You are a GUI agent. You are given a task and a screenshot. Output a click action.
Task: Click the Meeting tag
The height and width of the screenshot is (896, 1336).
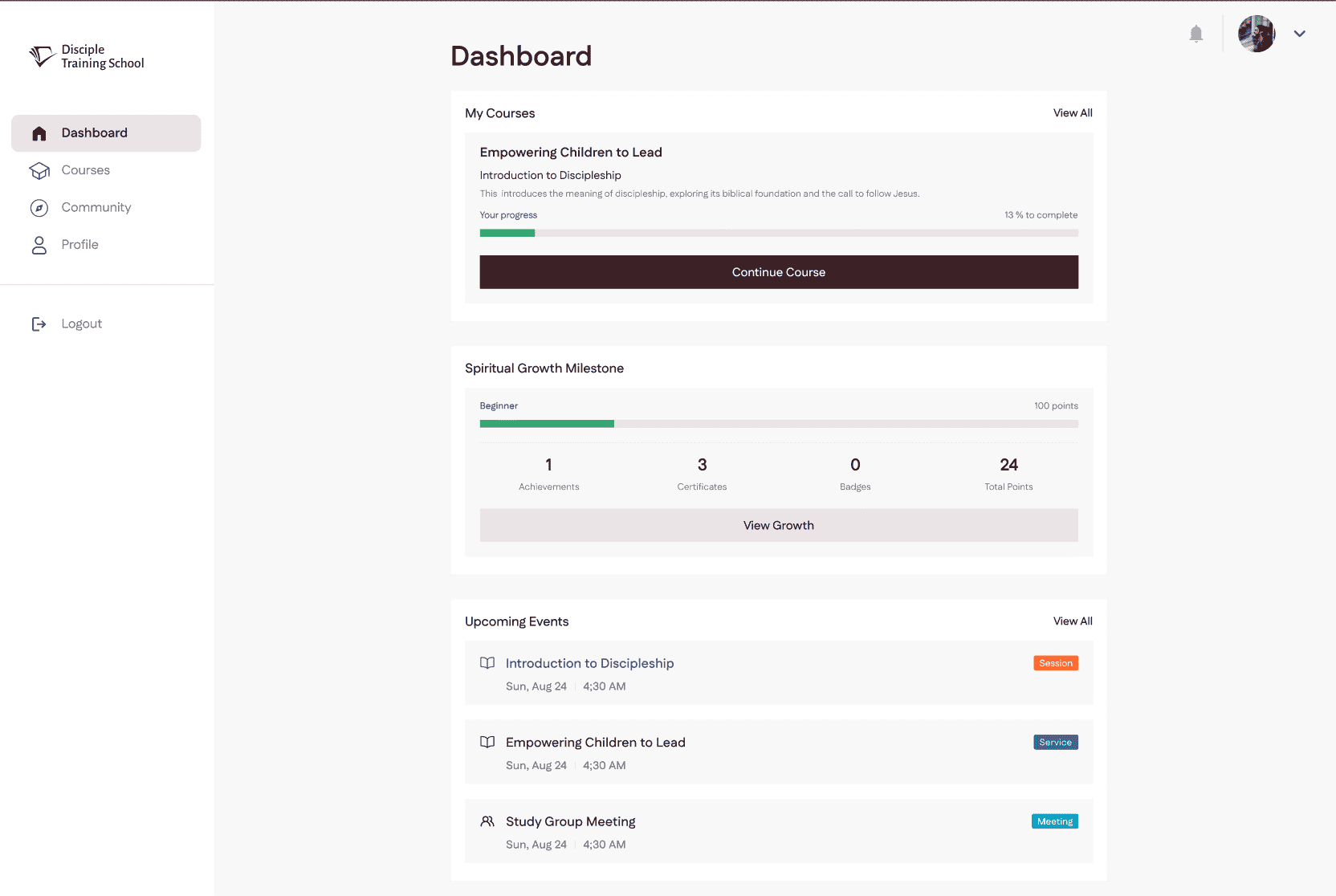[x=1055, y=821]
